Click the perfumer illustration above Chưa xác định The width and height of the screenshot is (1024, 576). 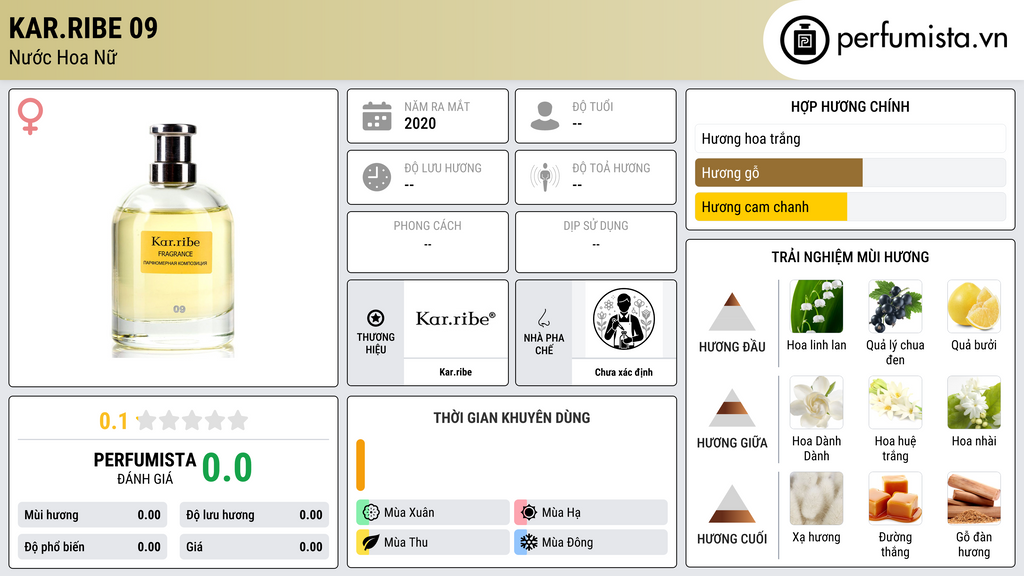click(x=624, y=319)
